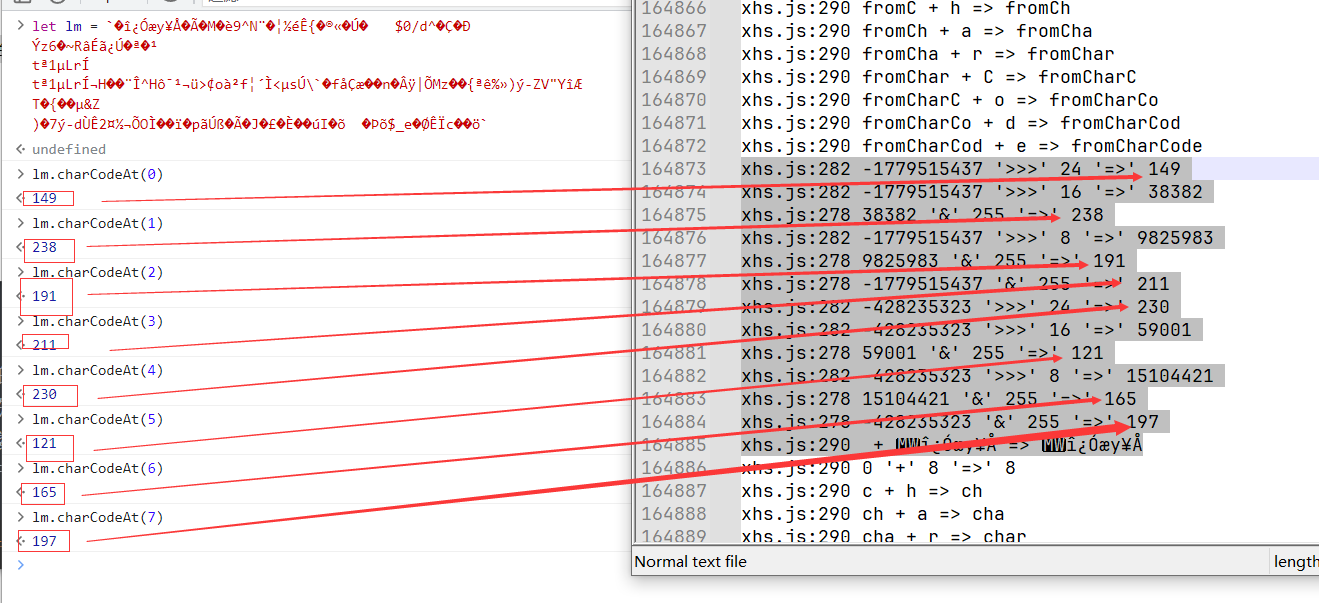Select the 'lm.charCodeAt(6)' console command
The image size is (1319, 603).
(97, 468)
